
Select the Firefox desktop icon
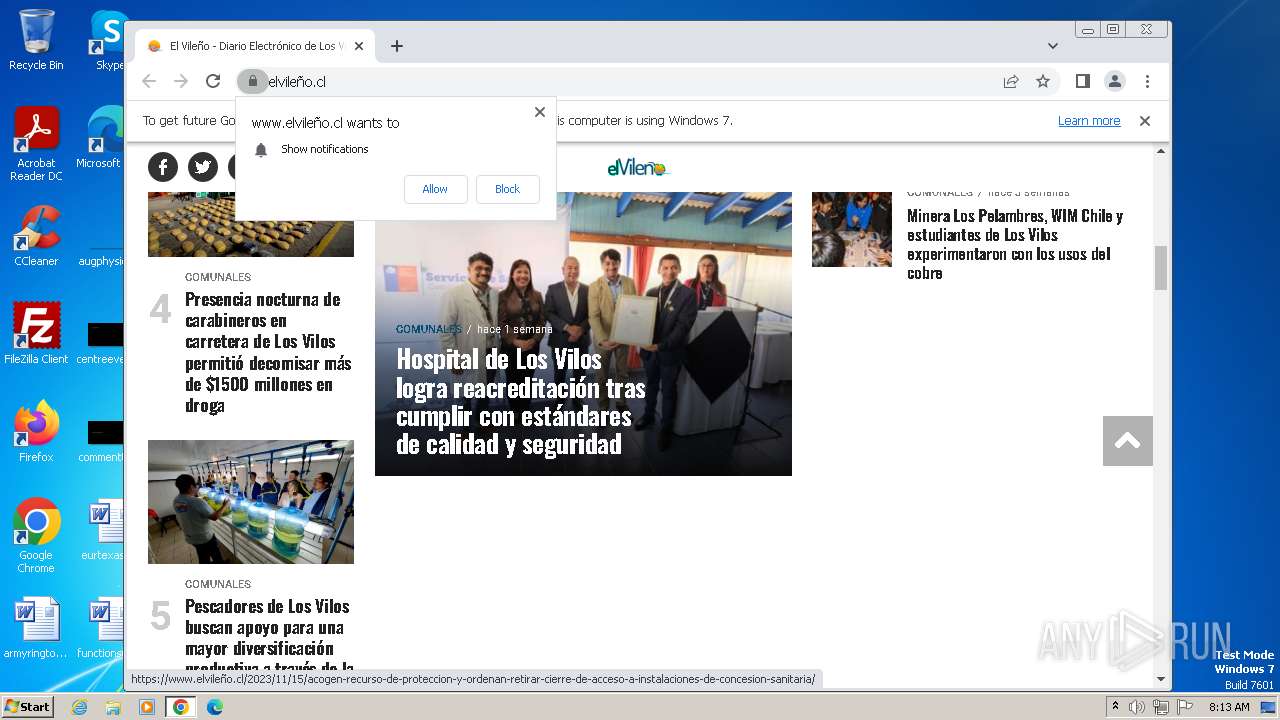coord(36,431)
